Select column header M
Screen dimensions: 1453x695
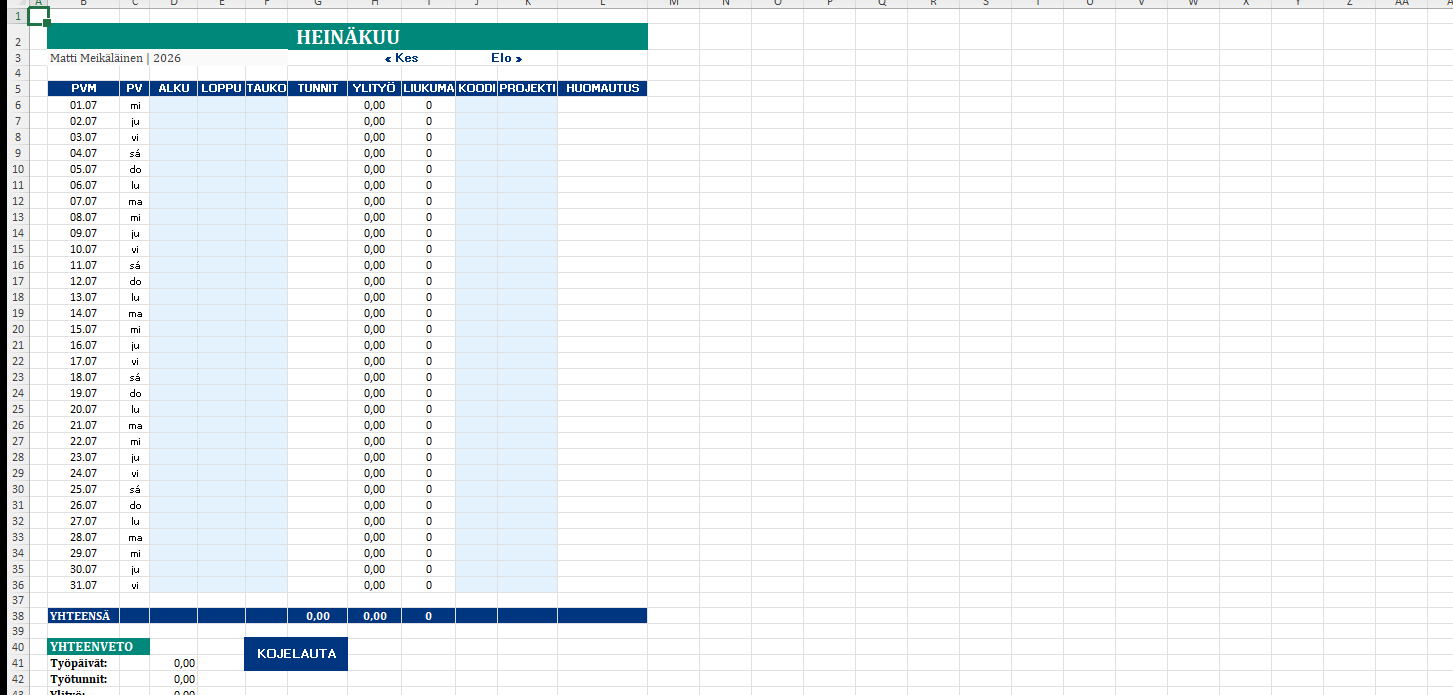[673, 4]
